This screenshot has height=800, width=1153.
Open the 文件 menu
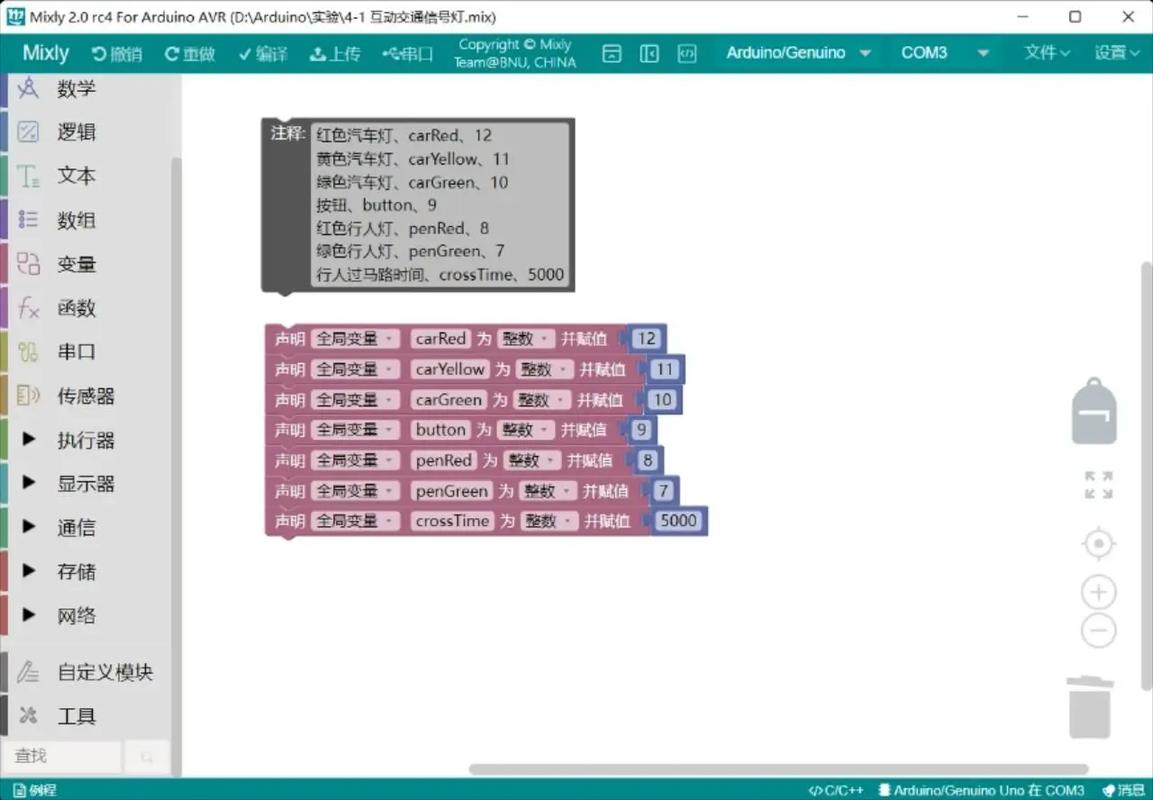point(1044,53)
